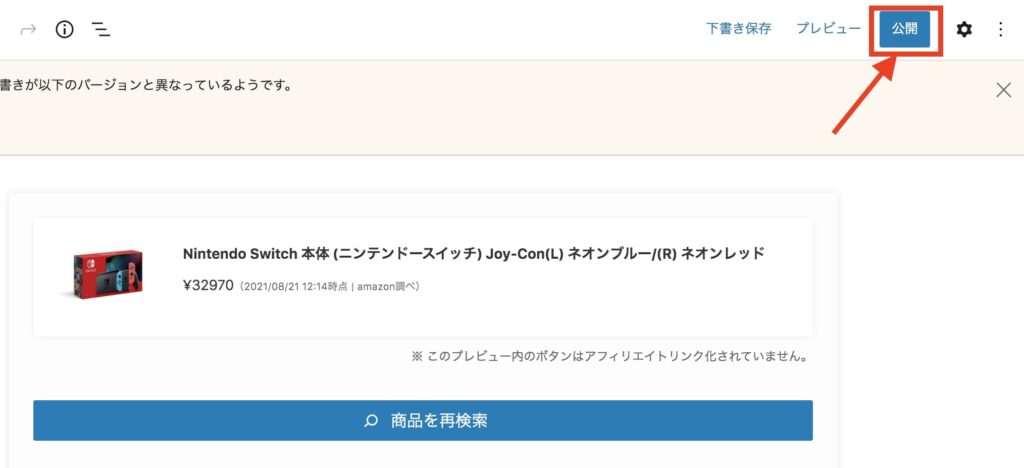Click the バージョンと異なっている notice message

(x=145, y=86)
